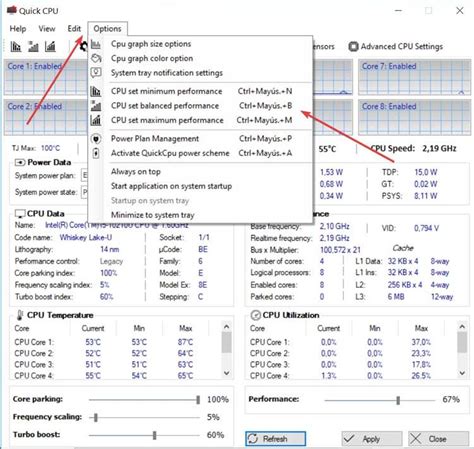Open the Edit menu

click(x=74, y=29)
